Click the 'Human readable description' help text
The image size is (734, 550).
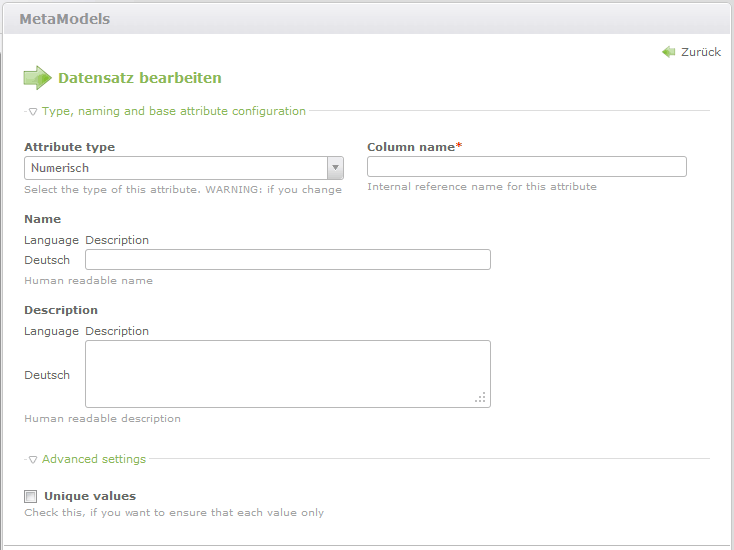[102, 419]
